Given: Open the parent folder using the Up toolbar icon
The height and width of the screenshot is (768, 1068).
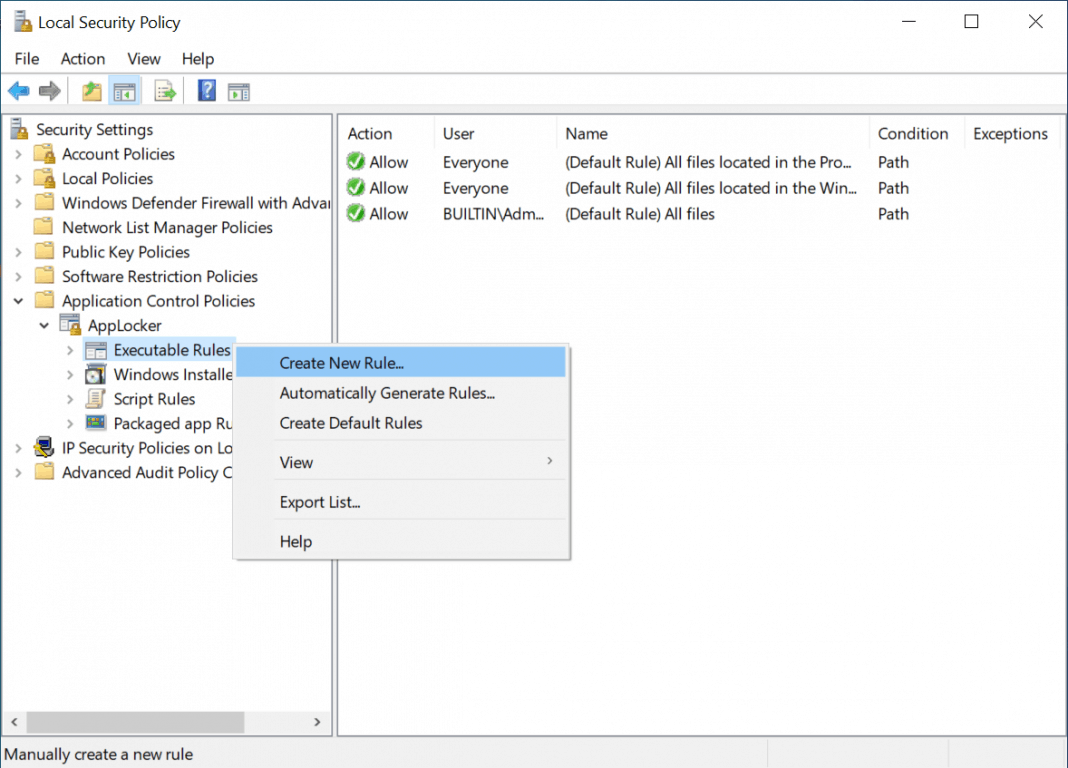Looking at the screenshot, I should [90, 90].
